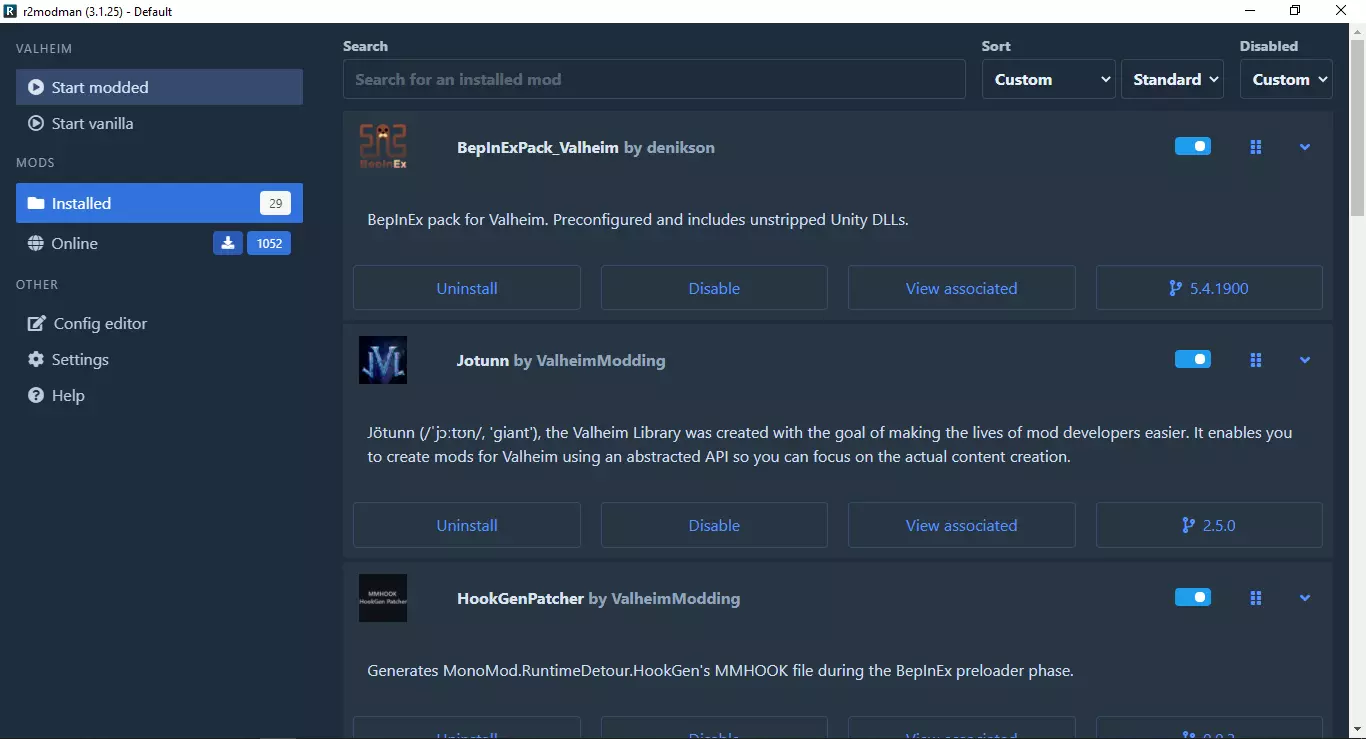Click the drag handle icon for BepInExPack_Valheim

click(x=1256, y=147)
